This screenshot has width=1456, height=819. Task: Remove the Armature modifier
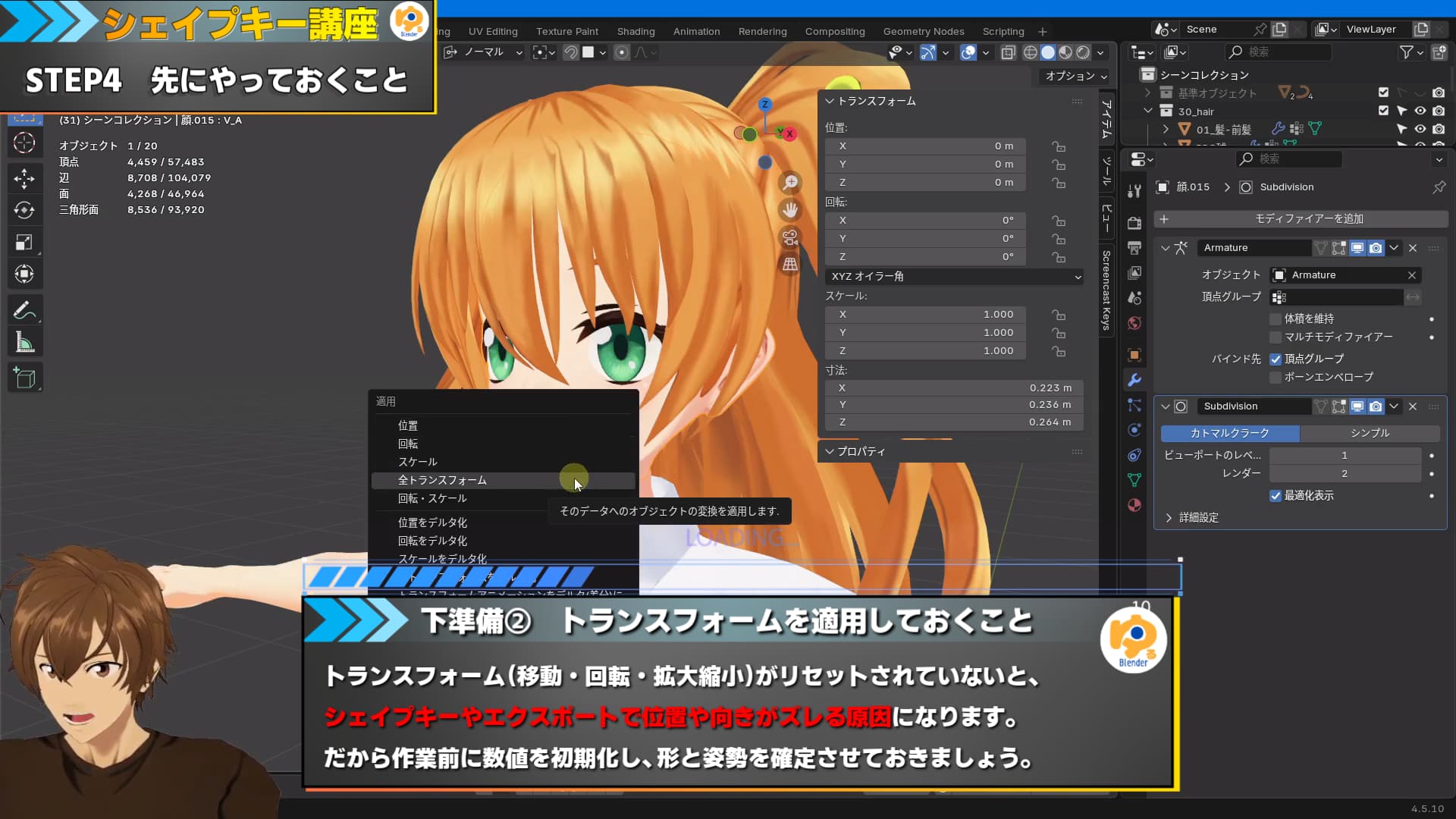coord(1413,248)
